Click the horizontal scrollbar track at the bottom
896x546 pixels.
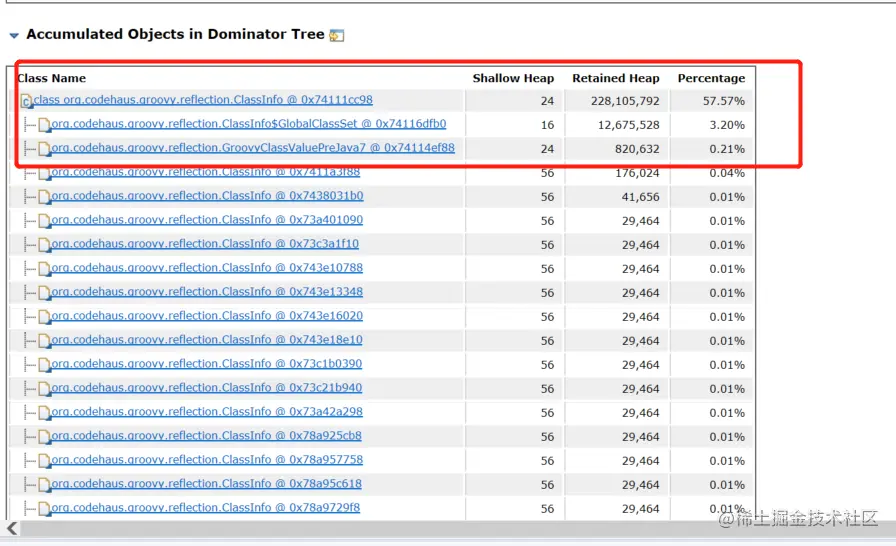[457, 528]
